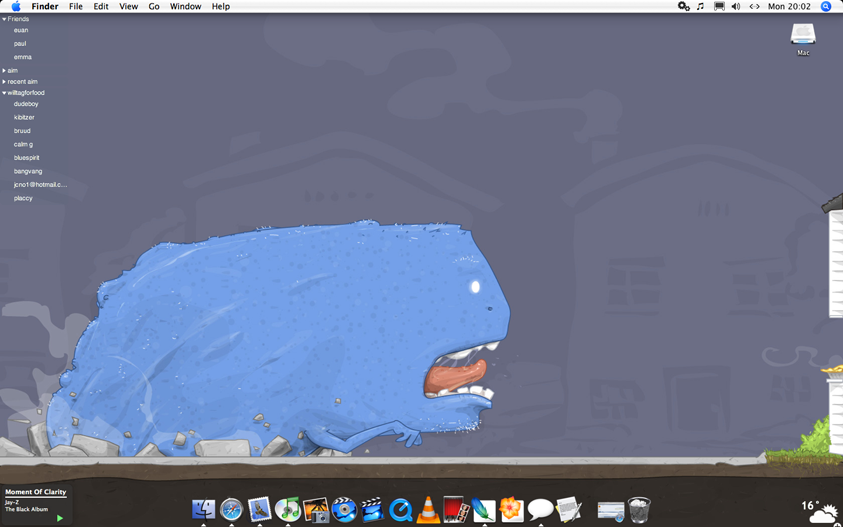Select buddy bangvang
843x527 pixels.
[x=28, y=171]
